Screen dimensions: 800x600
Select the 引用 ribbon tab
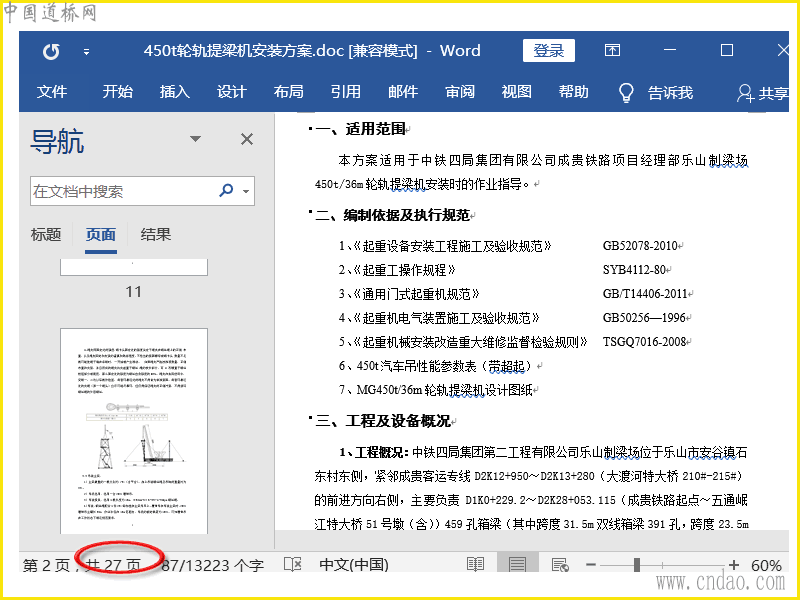[x=345, y=92]
